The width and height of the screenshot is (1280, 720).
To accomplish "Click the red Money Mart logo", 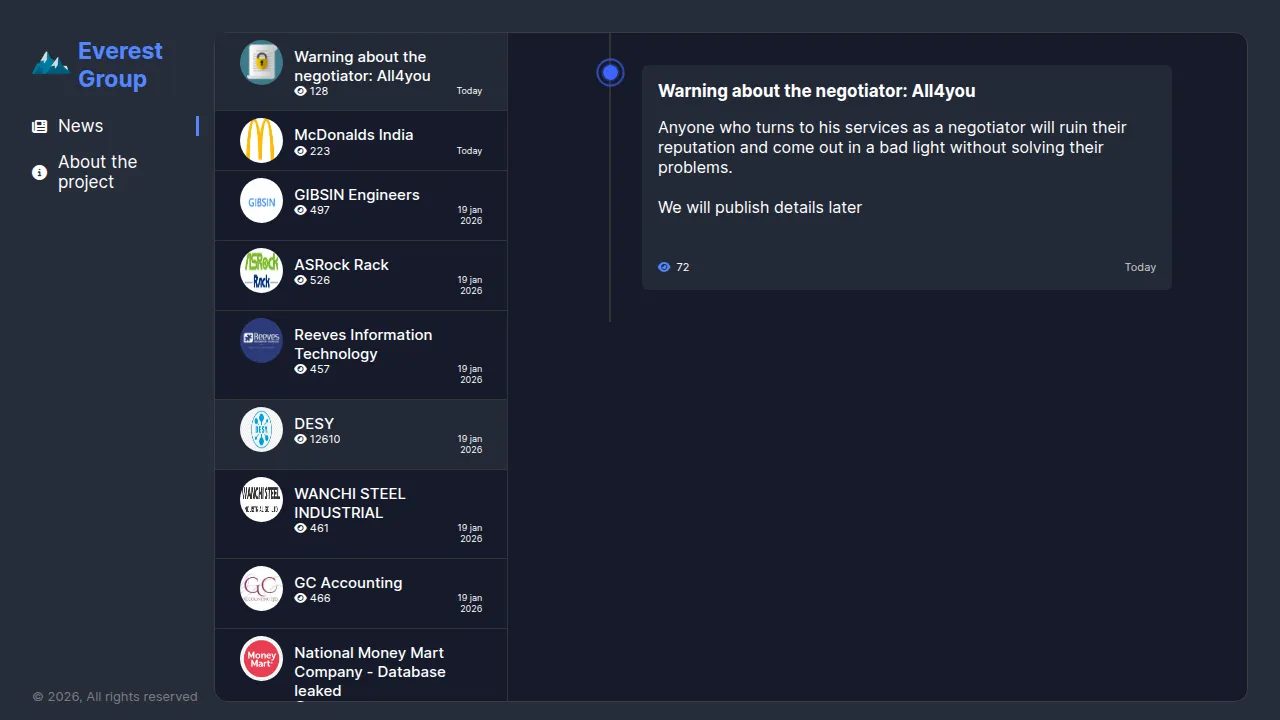I will (261, 658).
